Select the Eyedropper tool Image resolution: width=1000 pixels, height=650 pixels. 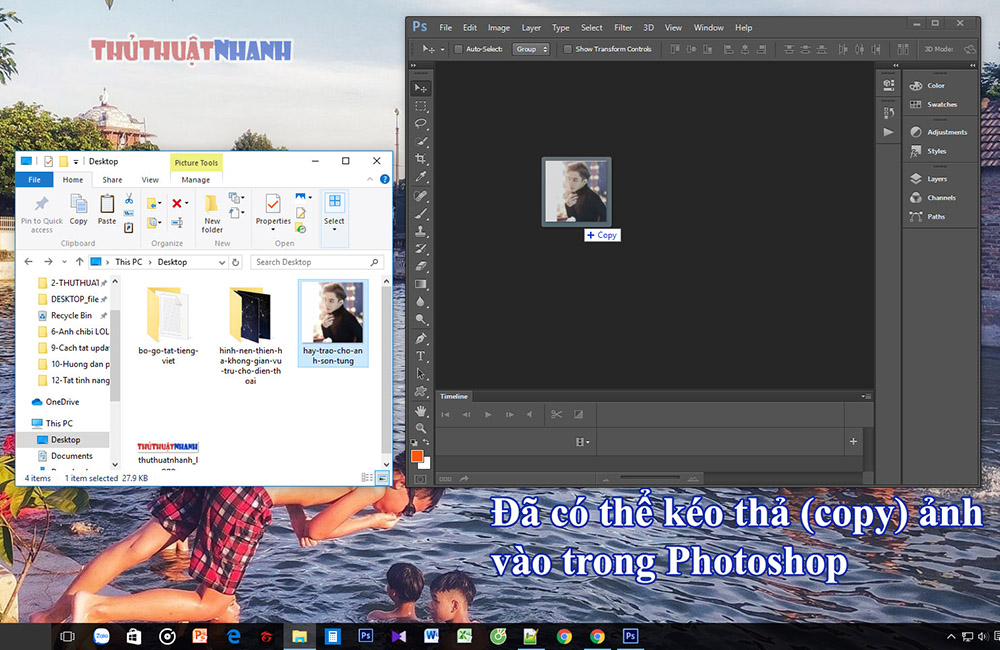tap(421, 176)
